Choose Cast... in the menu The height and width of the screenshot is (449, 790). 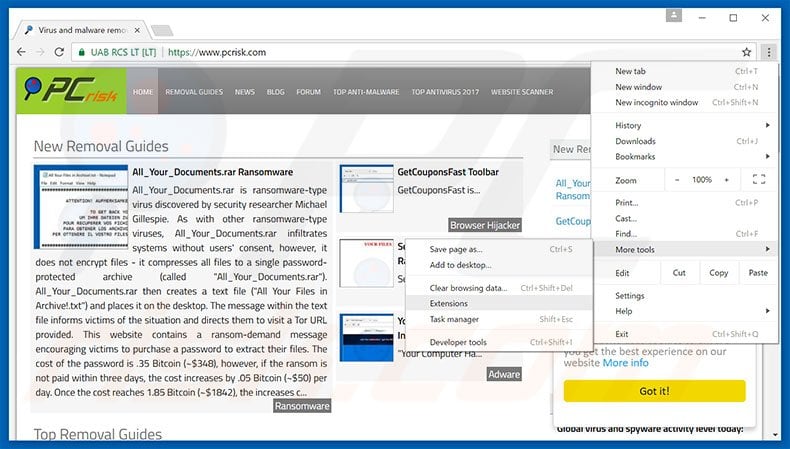(686, 218)
